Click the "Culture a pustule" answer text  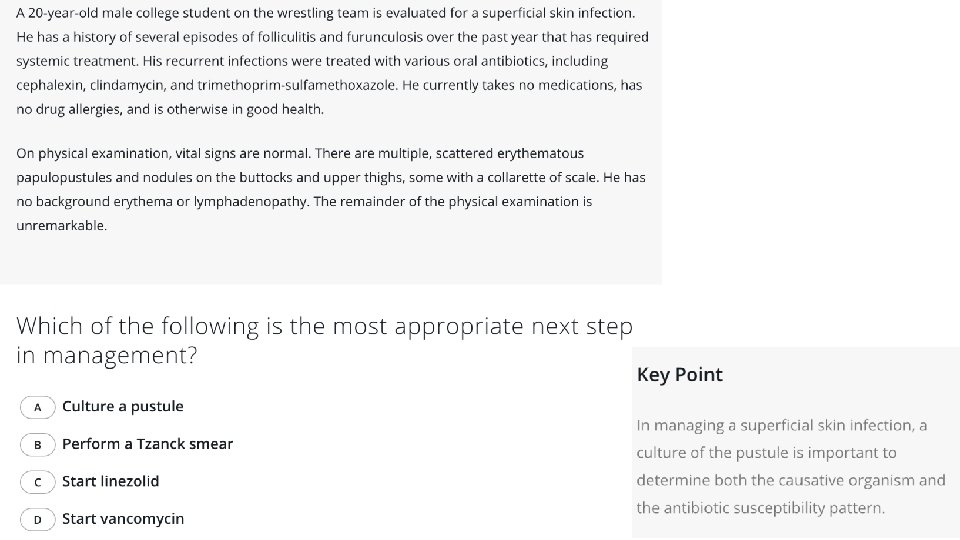pos(122,407)
